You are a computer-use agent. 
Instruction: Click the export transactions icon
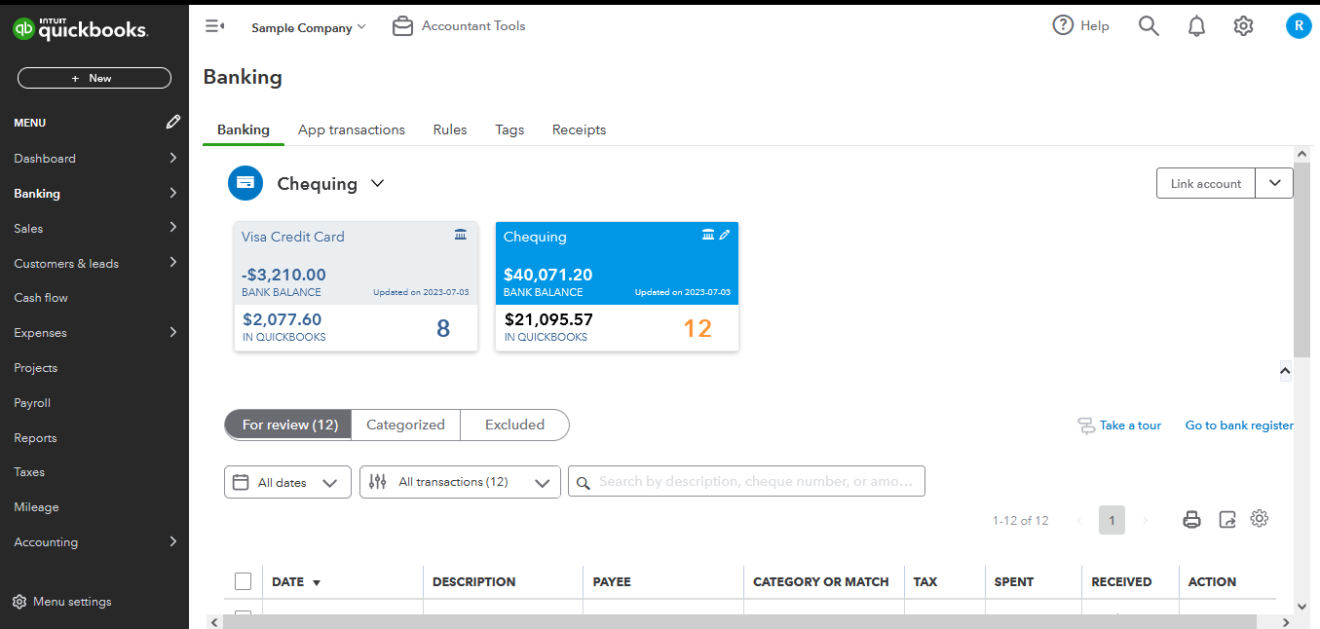[1227, 519]
